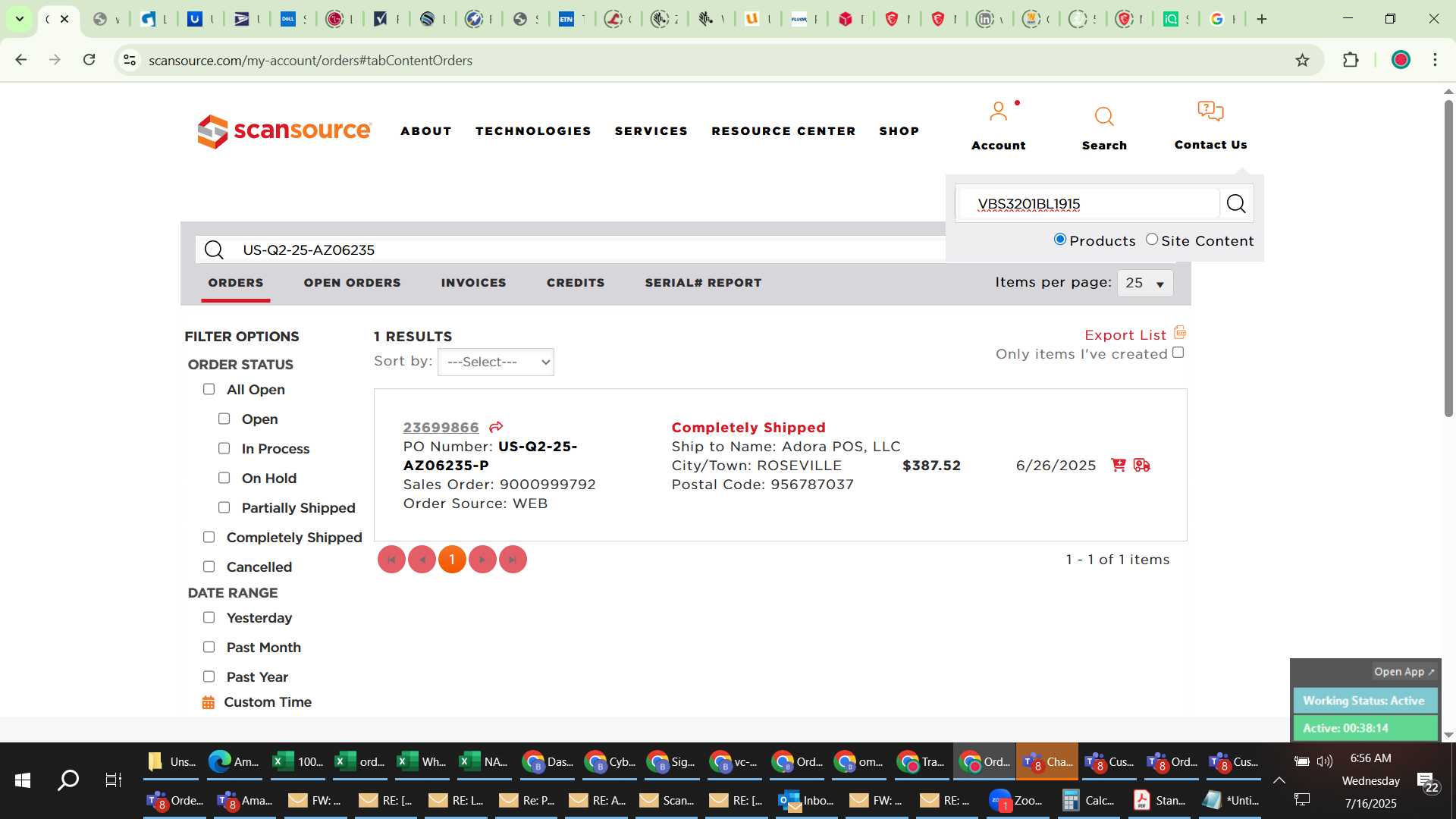Switch to the Open Orders tab
Image resolution: width=1456 pixels, height=819 pixels.
coord(352,283)
